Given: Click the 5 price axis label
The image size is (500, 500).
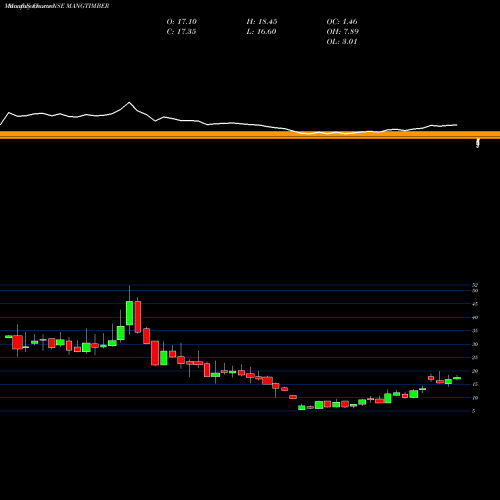Looking at the screenshot, I should click(474, 411).
